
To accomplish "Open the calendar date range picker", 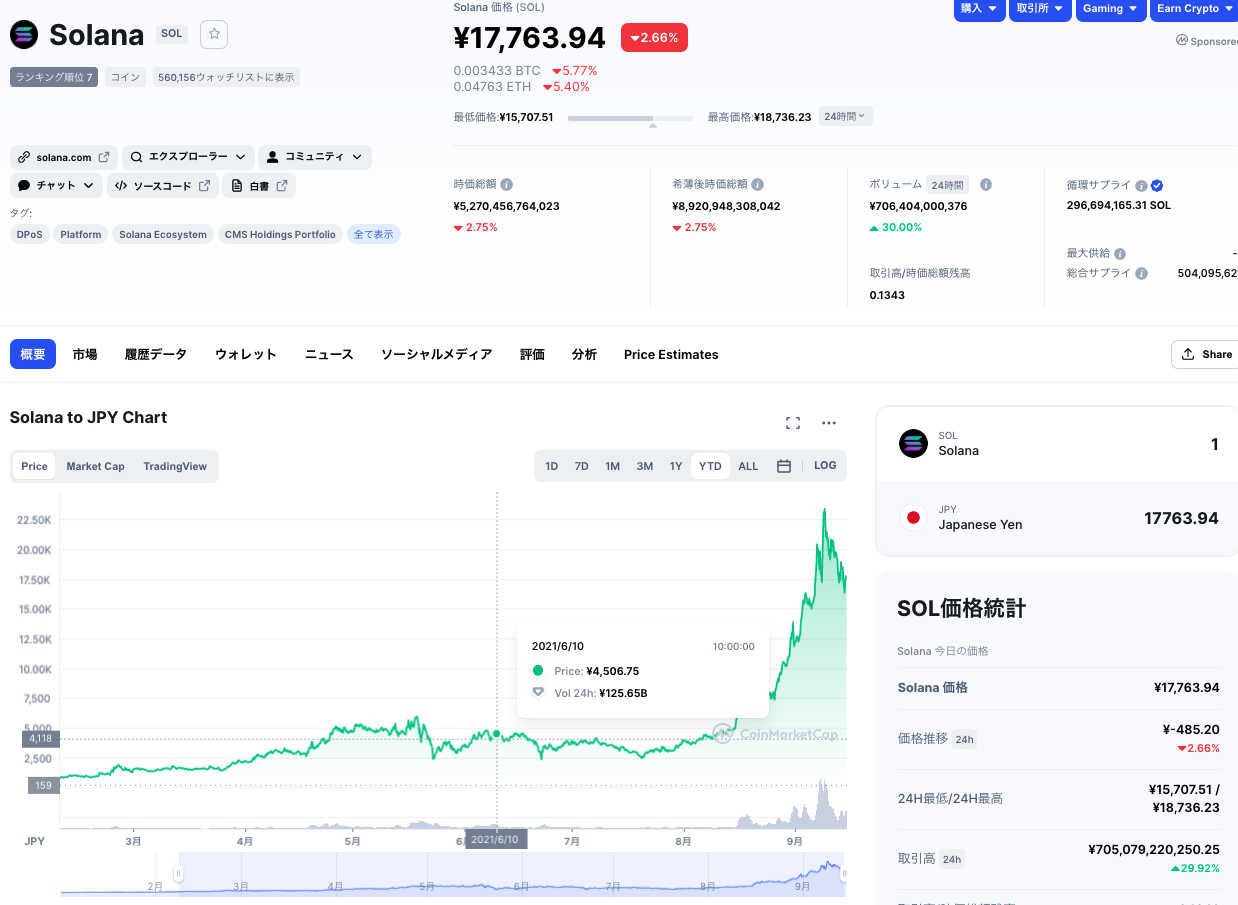I will [784, 466].
